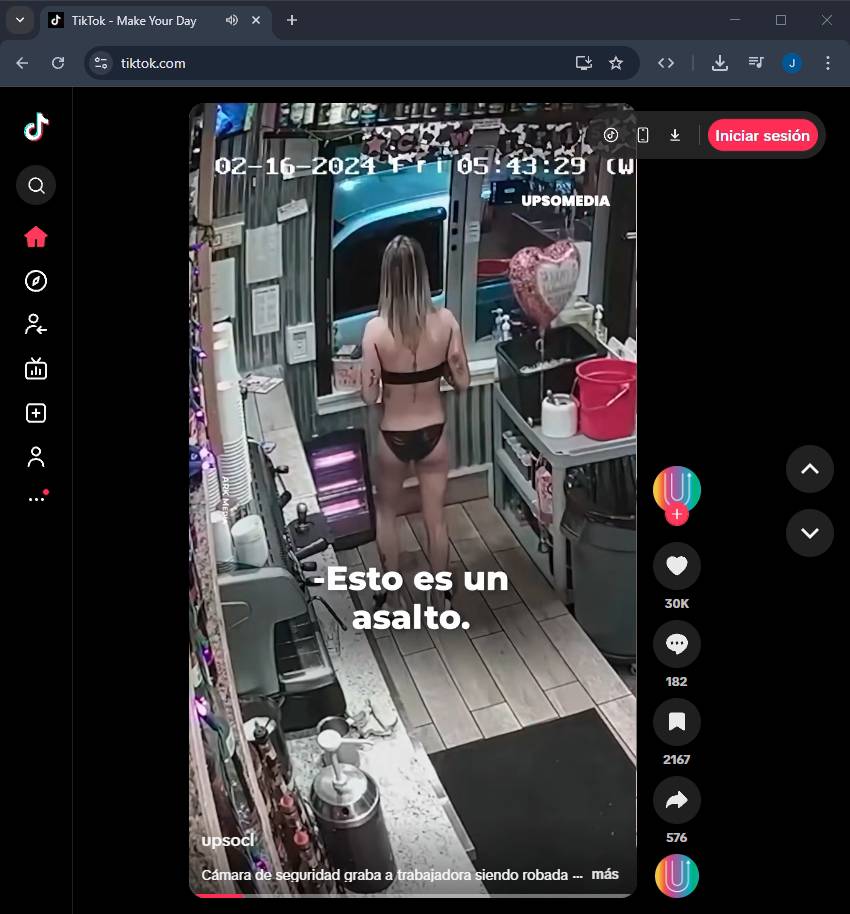Open the Explore compass icon
Viewport: 850px width, 914px height.
[x=36, y=281]
